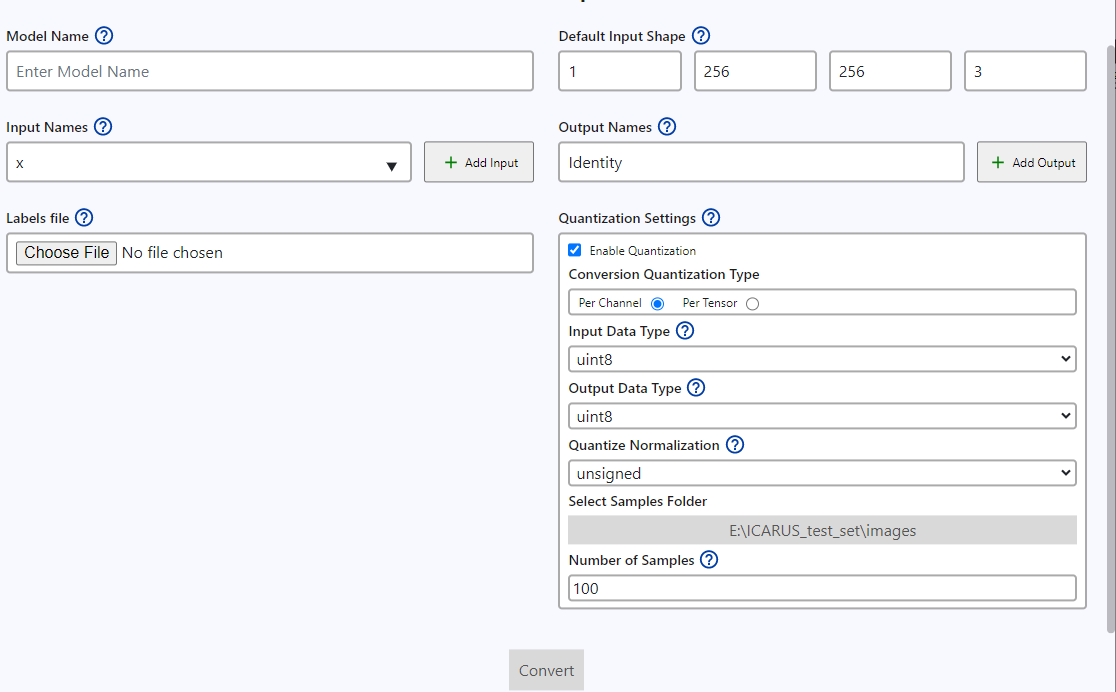Click the Add Input button
Viewport: 1116px width, 692px height.
[x=479, y=162]
